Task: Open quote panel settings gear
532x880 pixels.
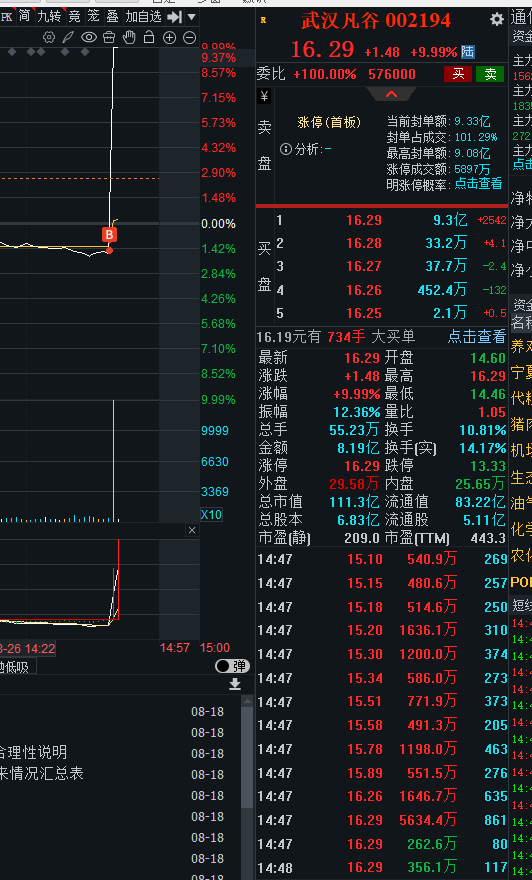Action: 497,20
